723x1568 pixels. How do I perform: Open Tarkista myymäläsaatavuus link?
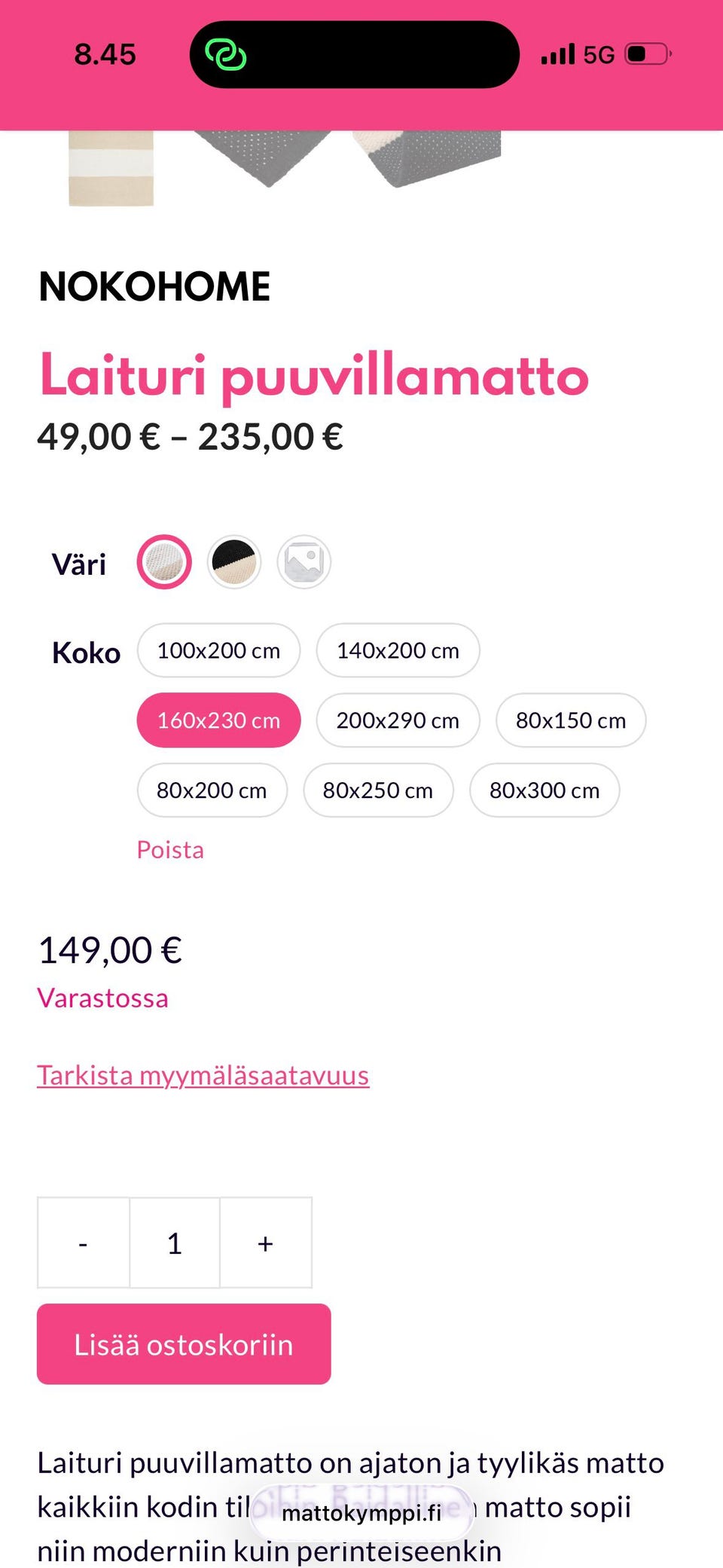point(203,1075)
